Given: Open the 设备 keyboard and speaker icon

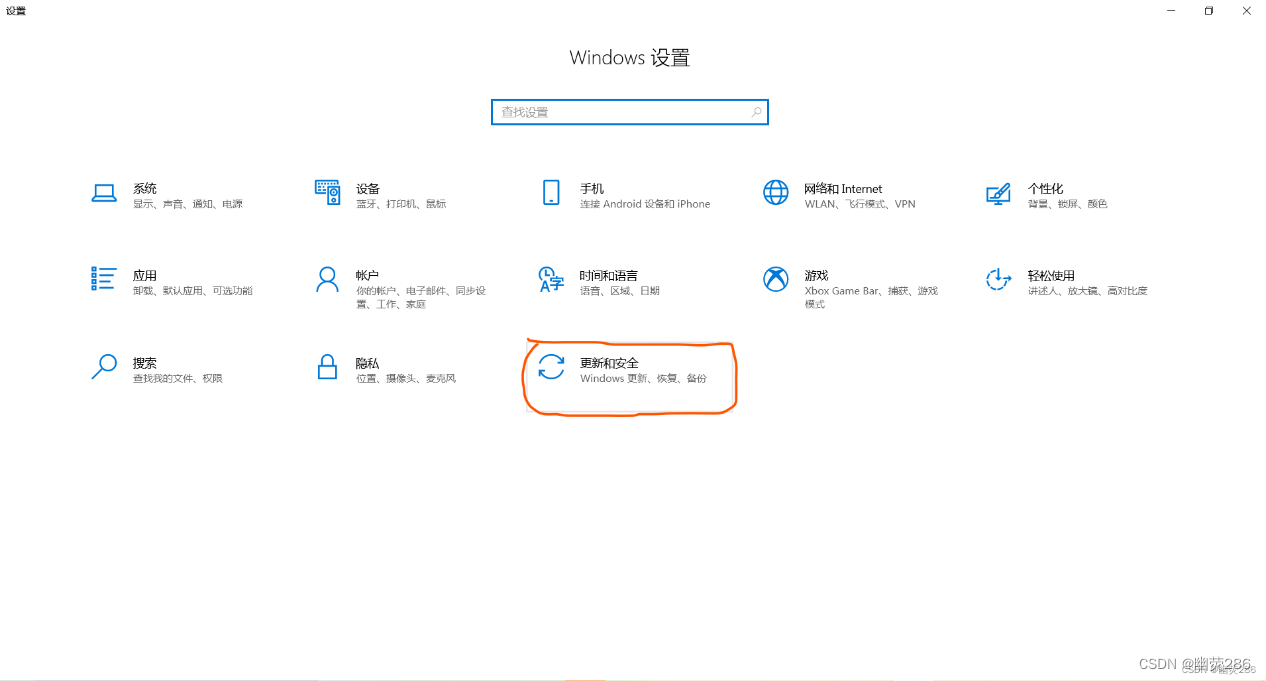Looking at the screenshot, I should (x=328, y=192).
